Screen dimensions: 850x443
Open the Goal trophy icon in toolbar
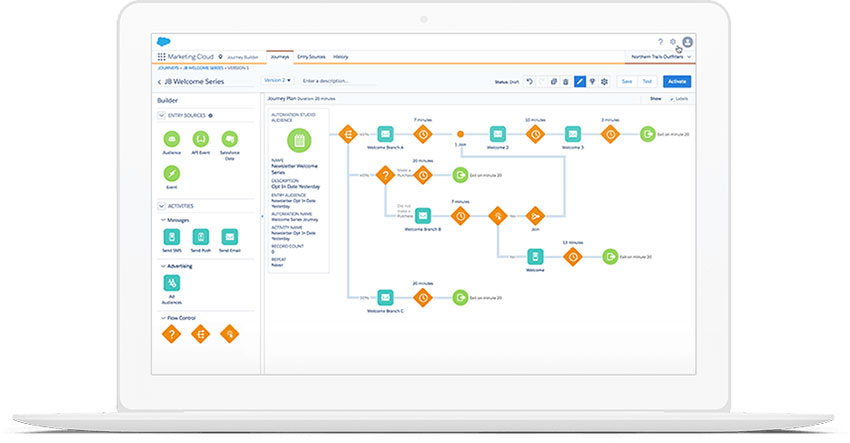point(593,81)
